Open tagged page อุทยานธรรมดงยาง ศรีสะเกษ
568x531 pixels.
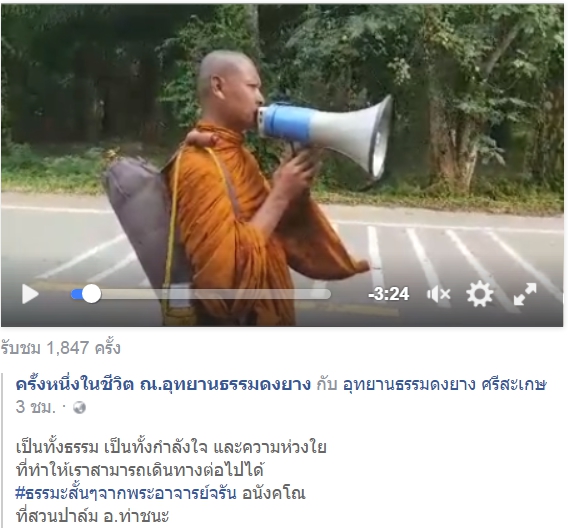tap(444, 384)
